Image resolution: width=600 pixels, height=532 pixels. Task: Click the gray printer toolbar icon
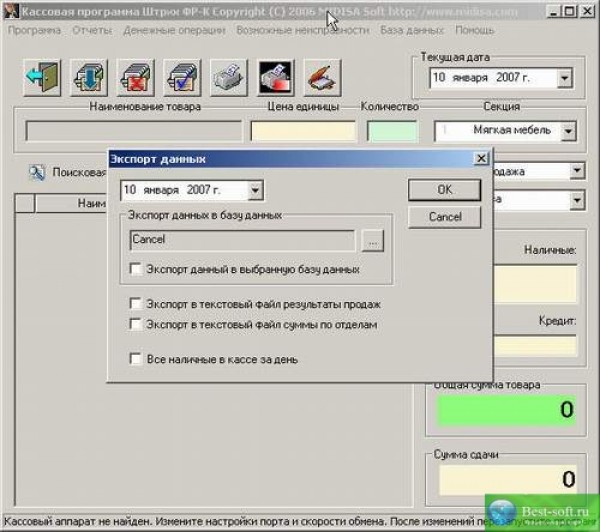227,77
